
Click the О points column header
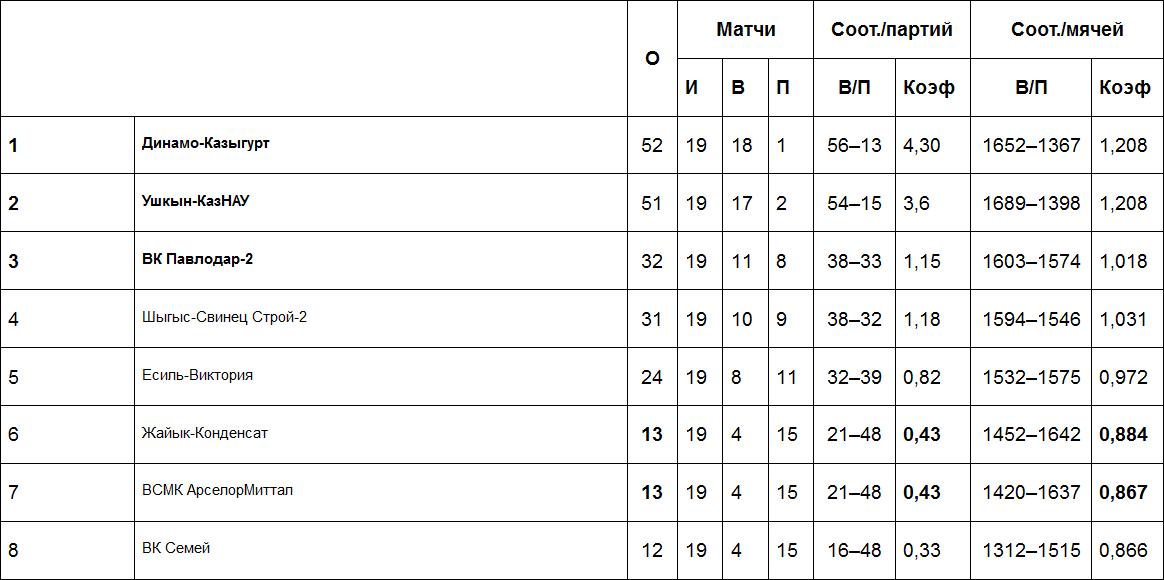coord(652,58)
